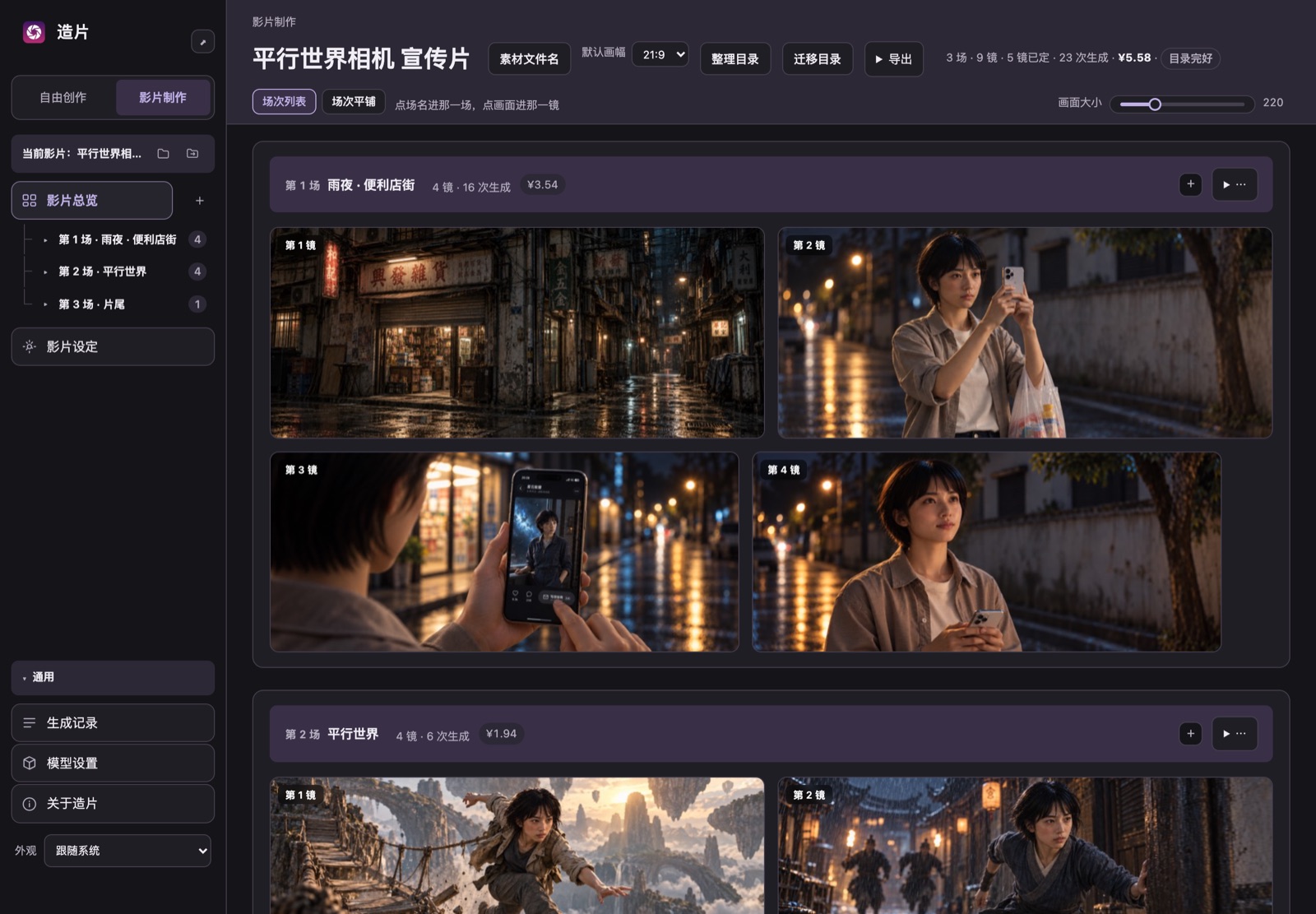Click the grid icon in 影片总览
Viewport: 1316px width, 914px height.
[30, 201]
